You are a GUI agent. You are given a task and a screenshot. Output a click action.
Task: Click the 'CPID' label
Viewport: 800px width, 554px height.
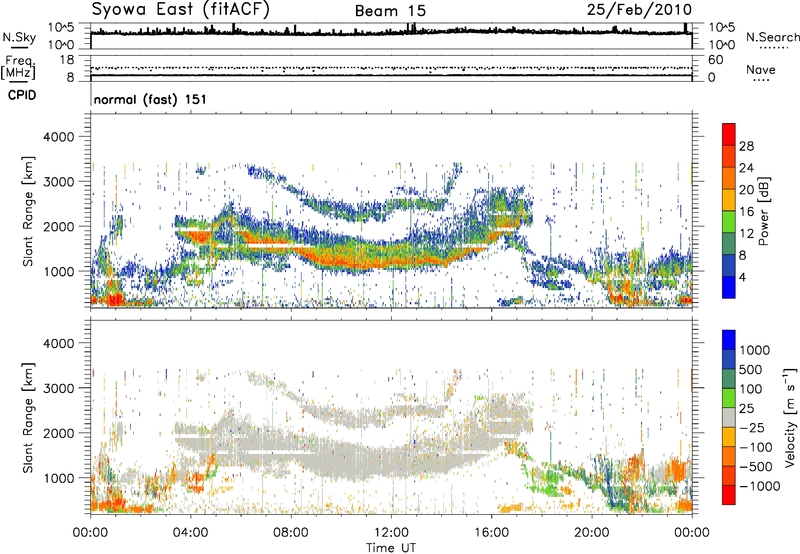(x=22, y=95)
